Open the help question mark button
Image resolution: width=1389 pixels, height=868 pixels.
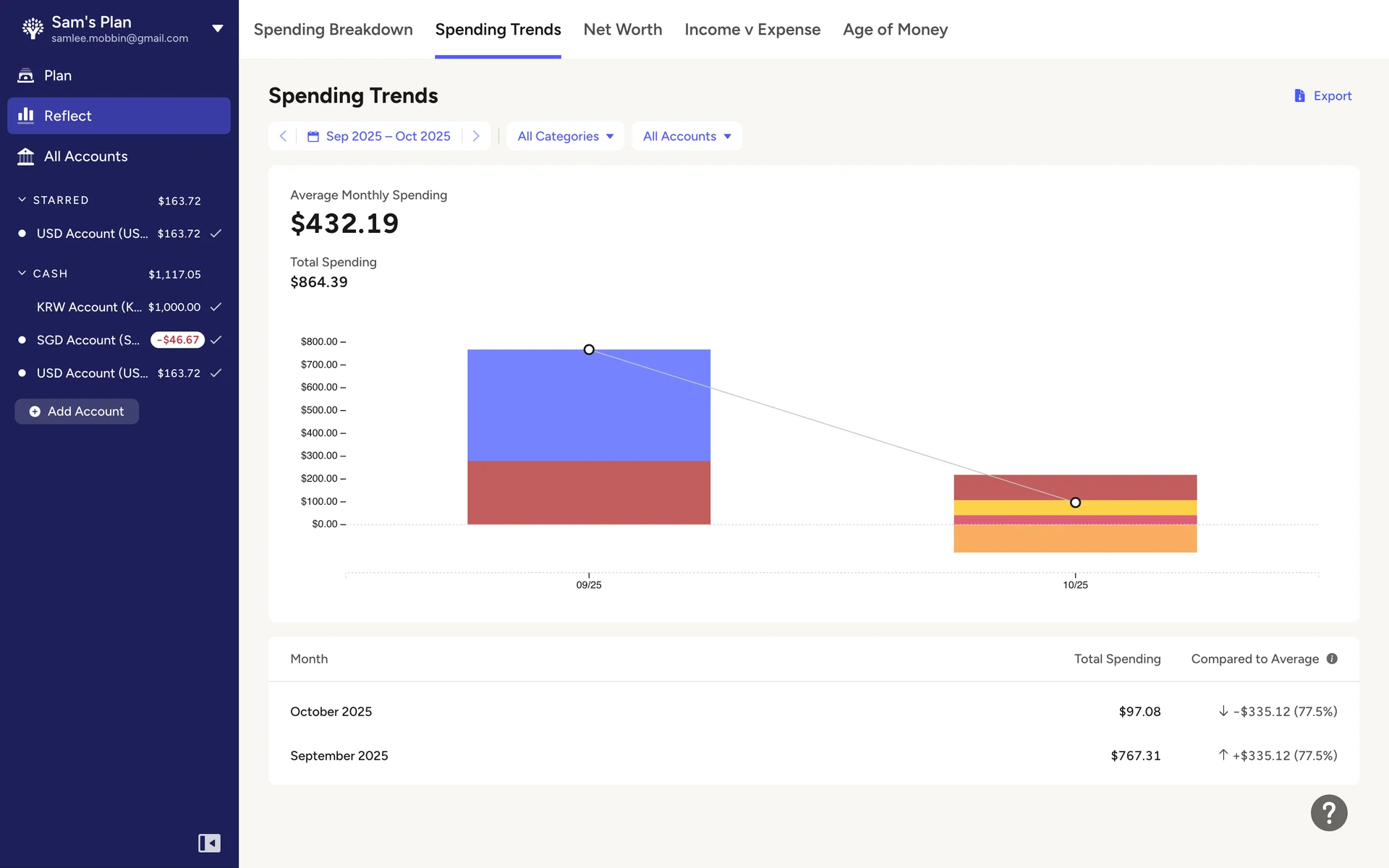pos(1328,813)
